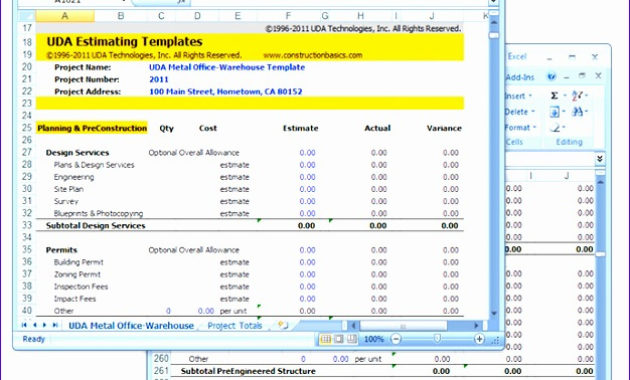
Task: Click the project number 2011 cell
Action: 159,80
